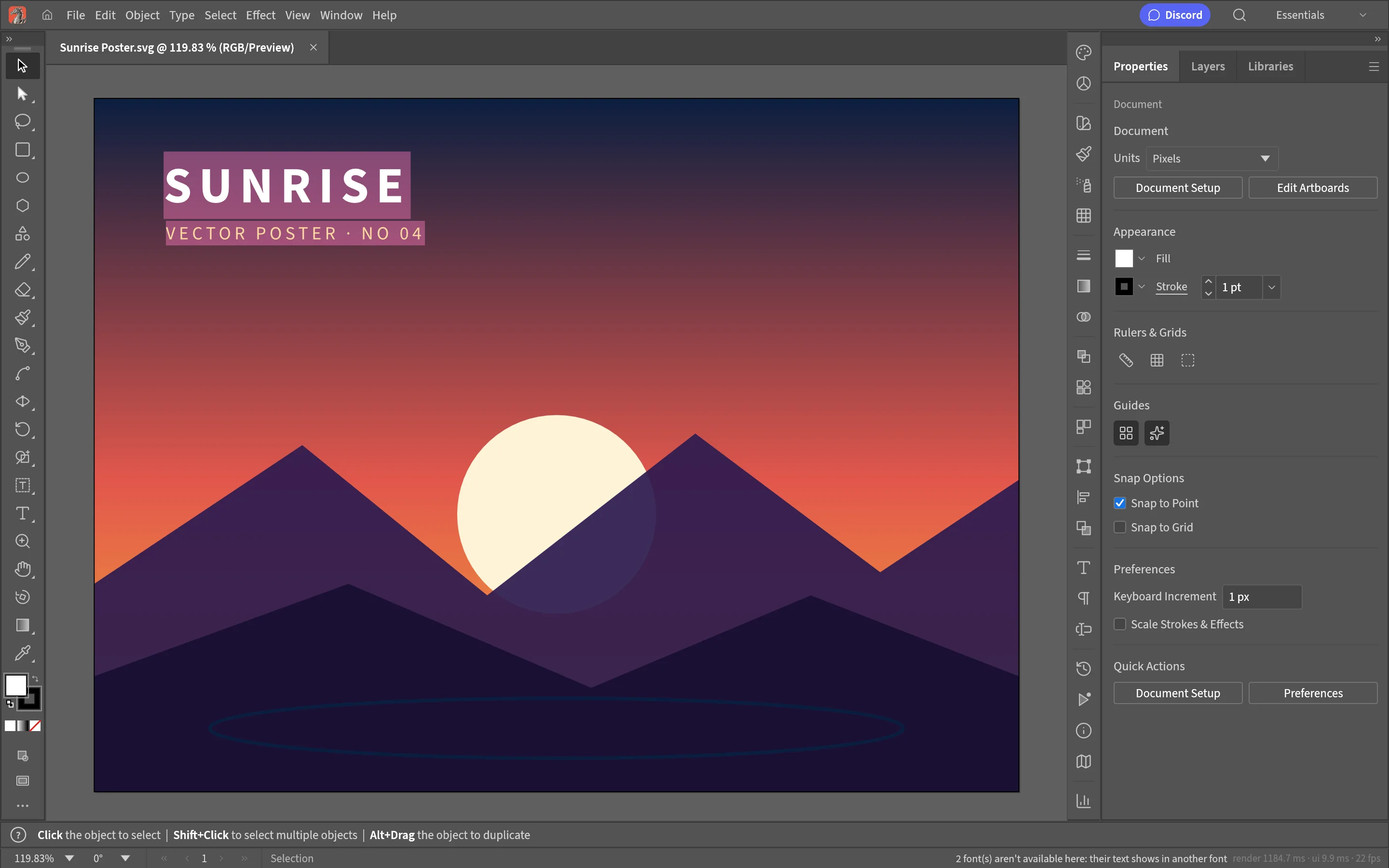Open the Units Pixels dropdown
The width and height of the screenshot is (1389, 868).
[x=1212, y=159]
